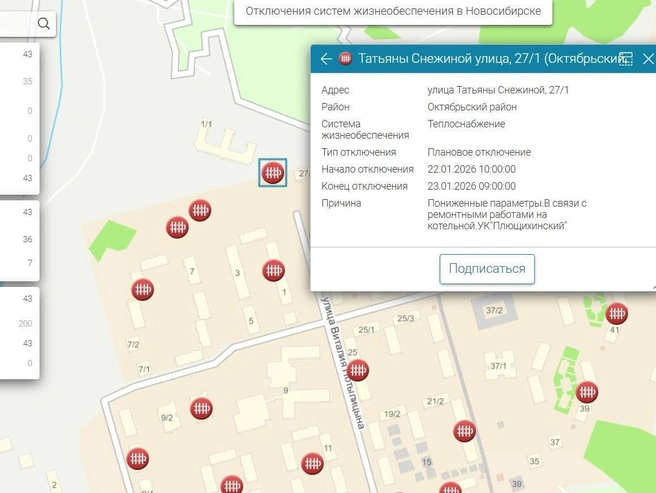Open heating outage marker beside building 1

point(274,270)
